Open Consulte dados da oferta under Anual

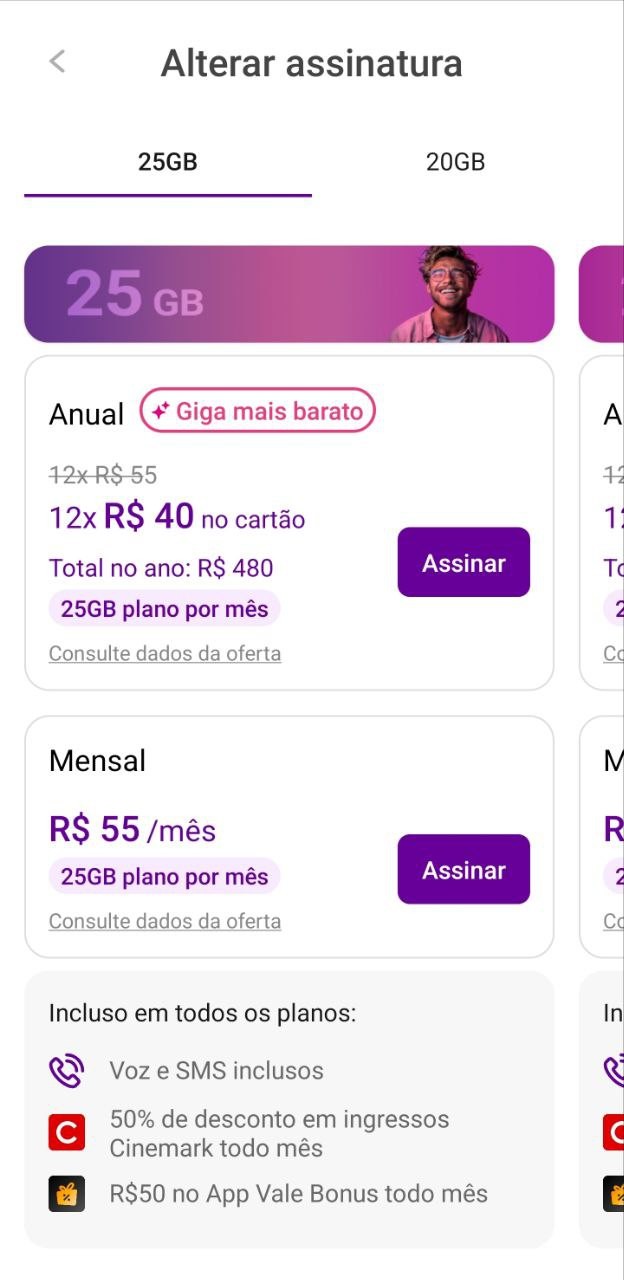[x=165, y=654]
